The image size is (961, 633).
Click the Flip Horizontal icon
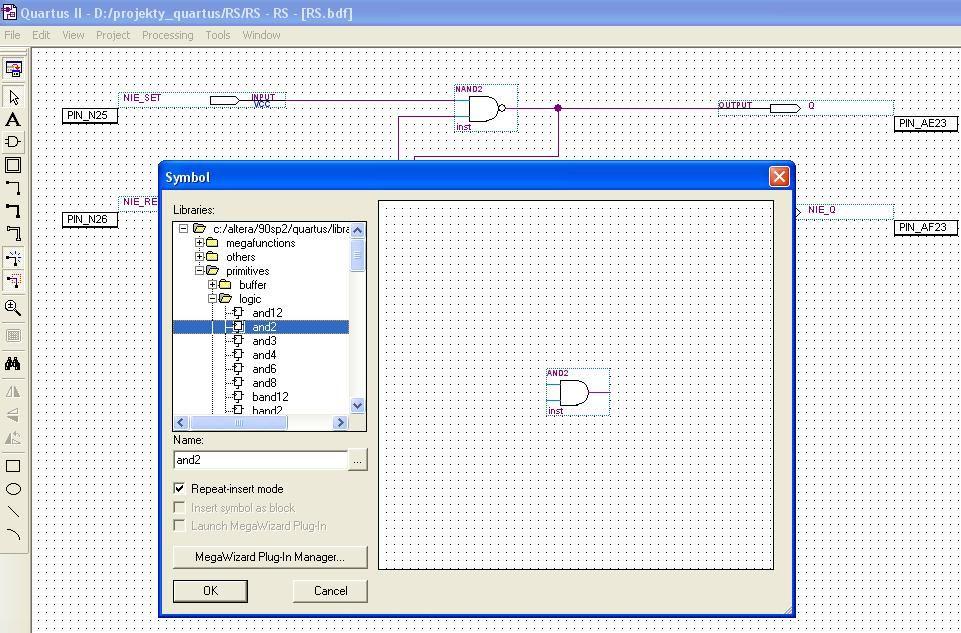pos(13,392)
